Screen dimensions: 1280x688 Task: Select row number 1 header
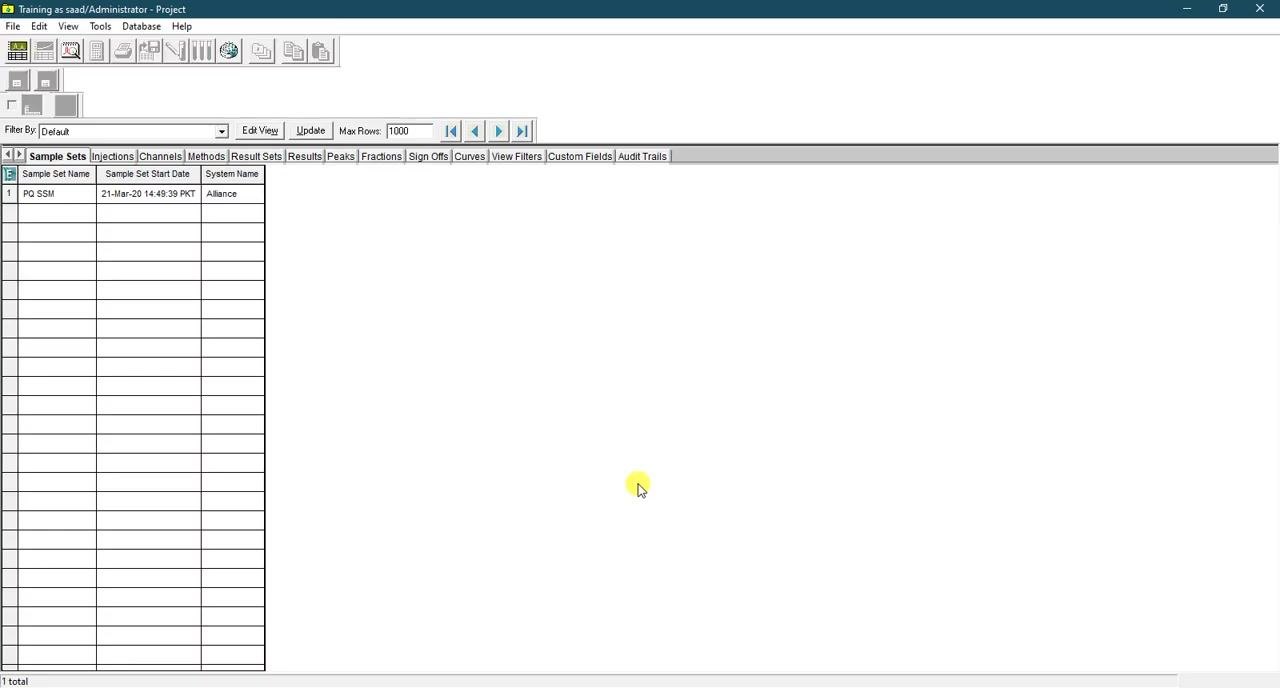9,194
